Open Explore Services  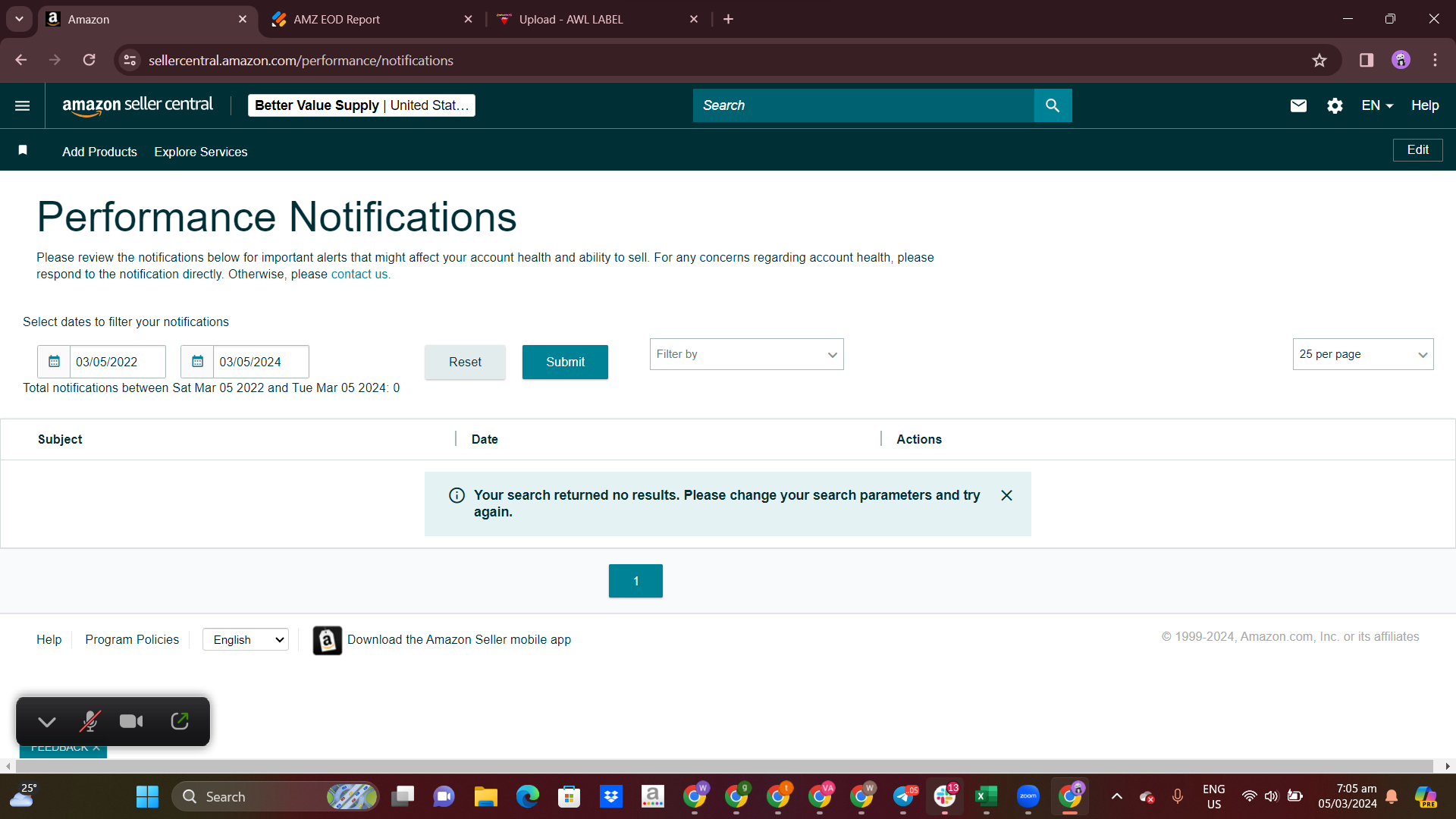[201, 152]
